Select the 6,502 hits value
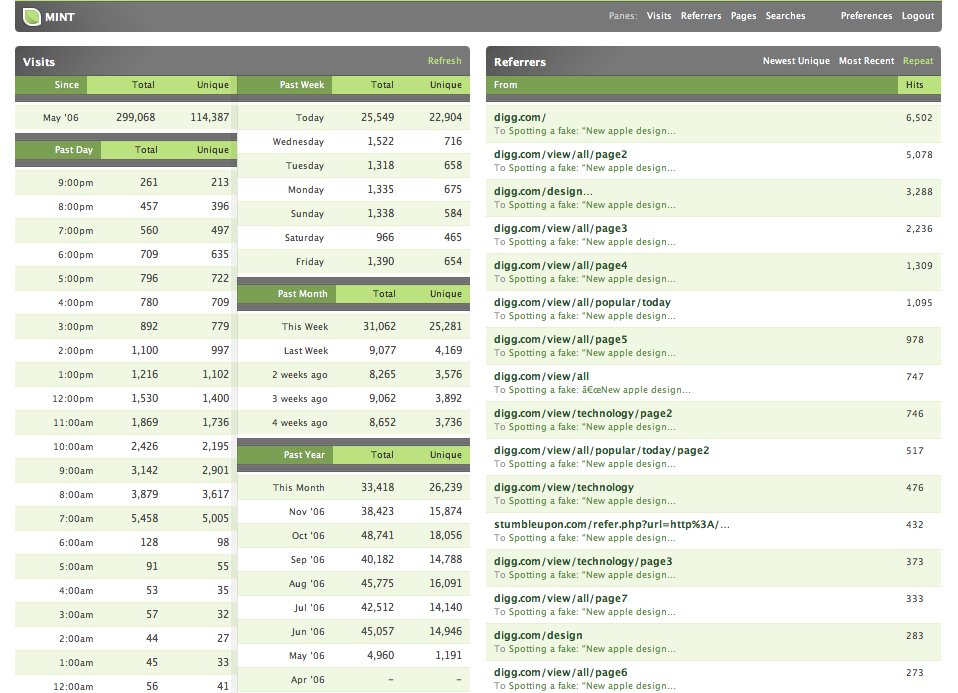The height and width of the screenshot is (693, 958). pos(918,118)
